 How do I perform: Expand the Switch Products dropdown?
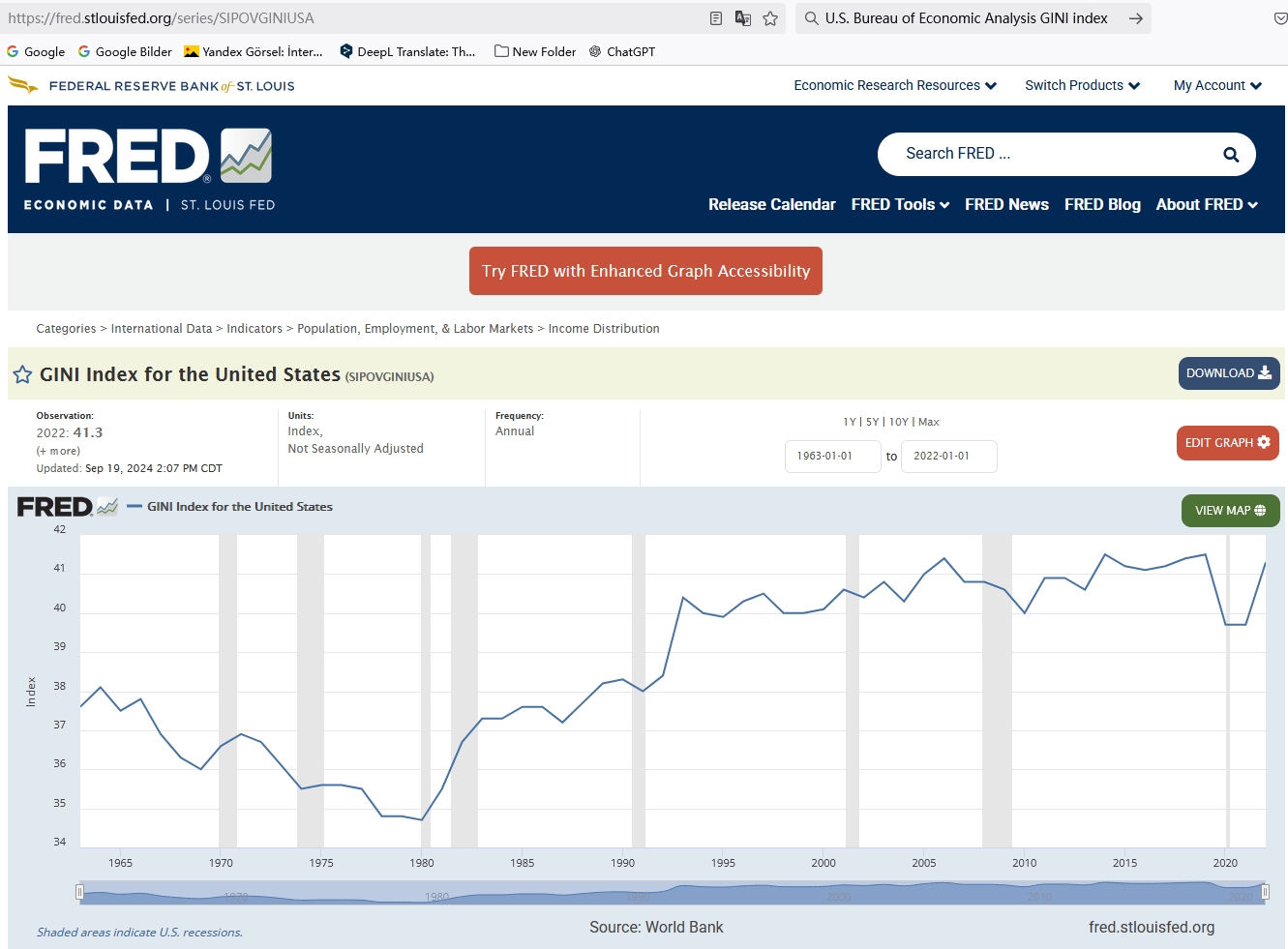1082,86
